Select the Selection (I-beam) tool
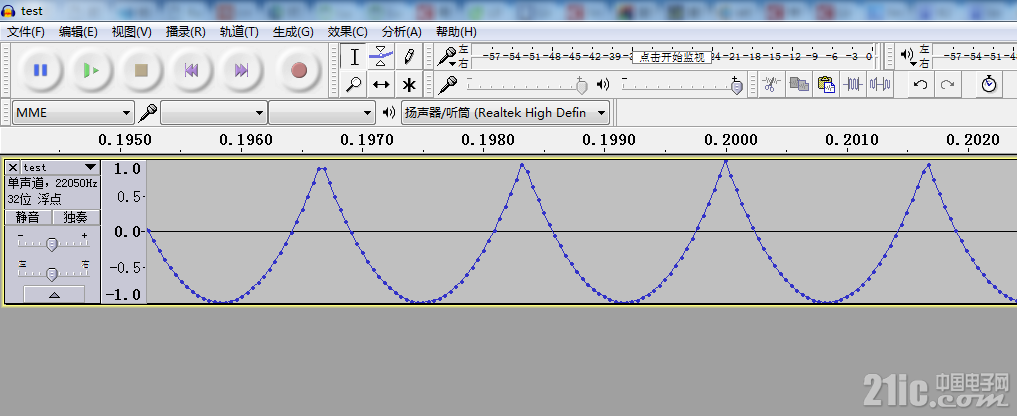 (354, 57)
